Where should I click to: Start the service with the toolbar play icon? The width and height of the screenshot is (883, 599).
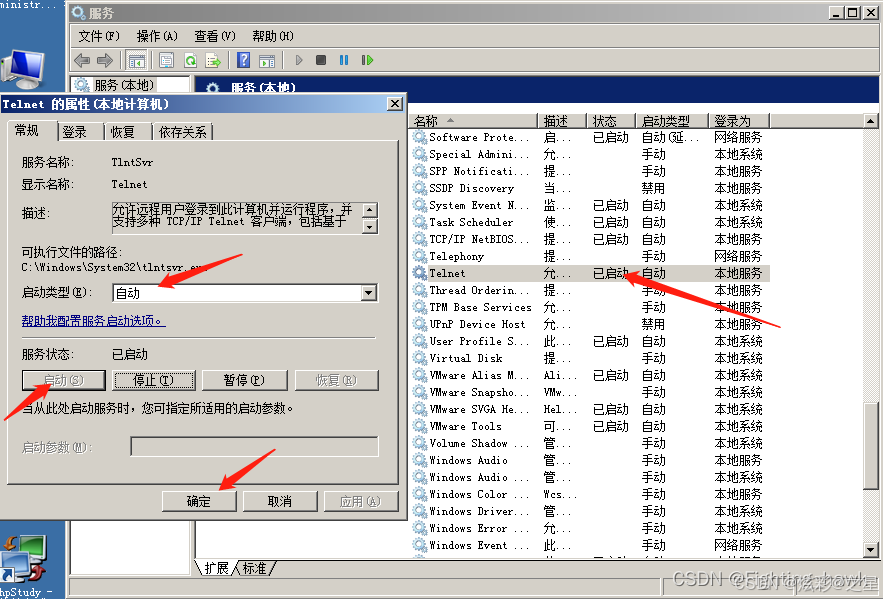299,60
